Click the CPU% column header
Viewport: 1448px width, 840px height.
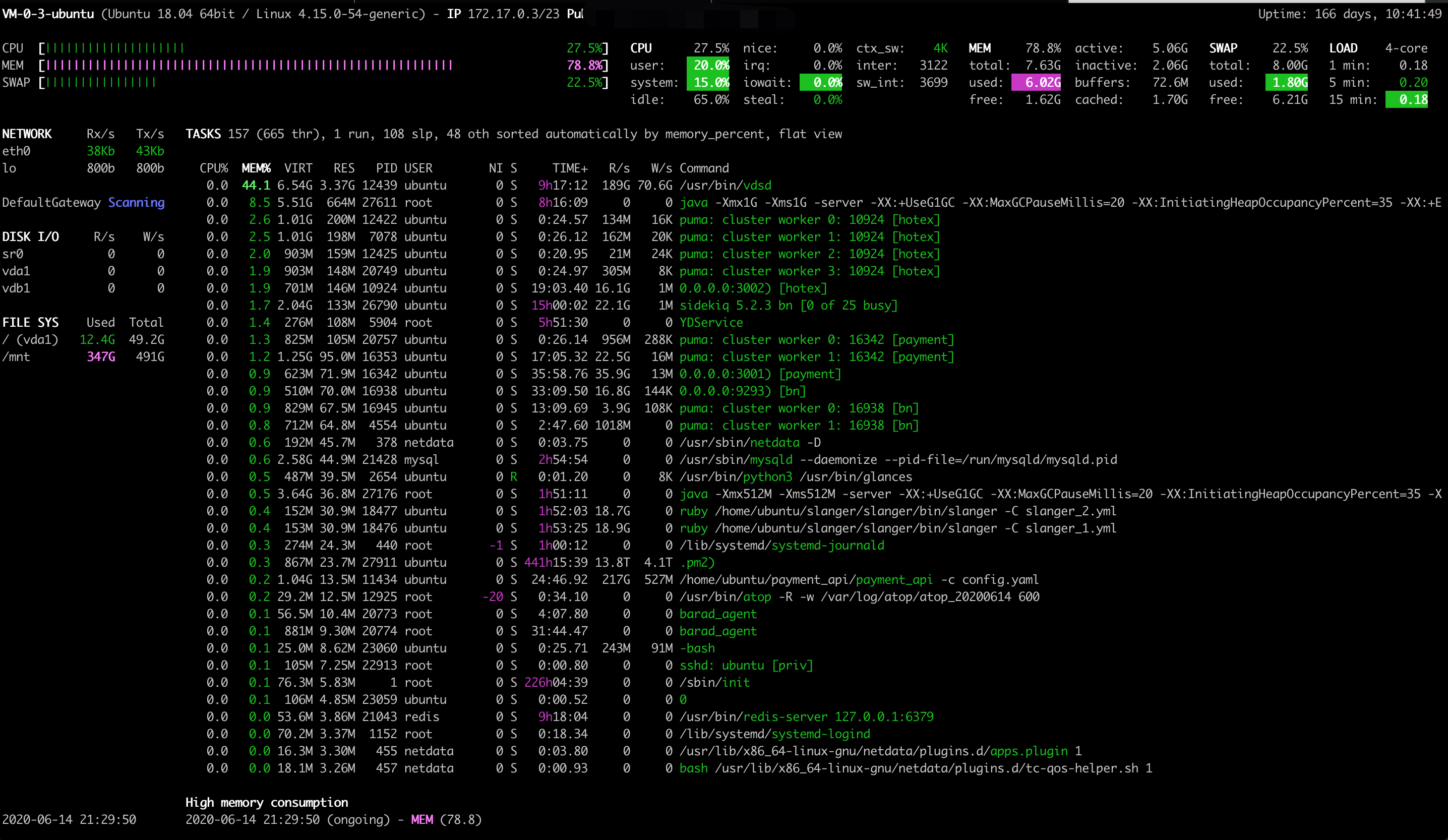214,168
